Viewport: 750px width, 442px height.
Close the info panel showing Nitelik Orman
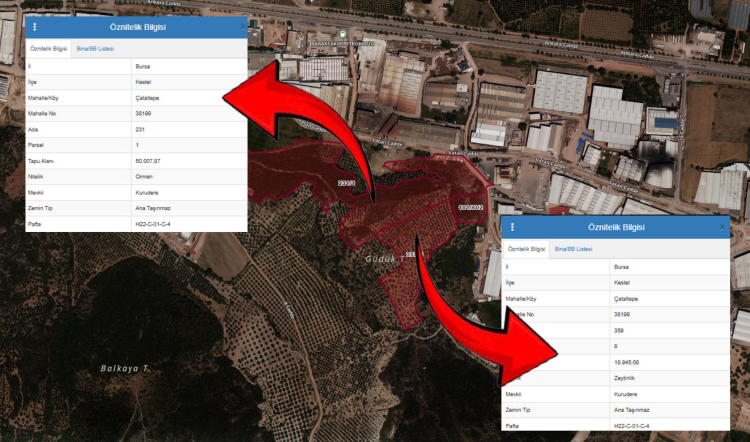[x=241, y=27]
